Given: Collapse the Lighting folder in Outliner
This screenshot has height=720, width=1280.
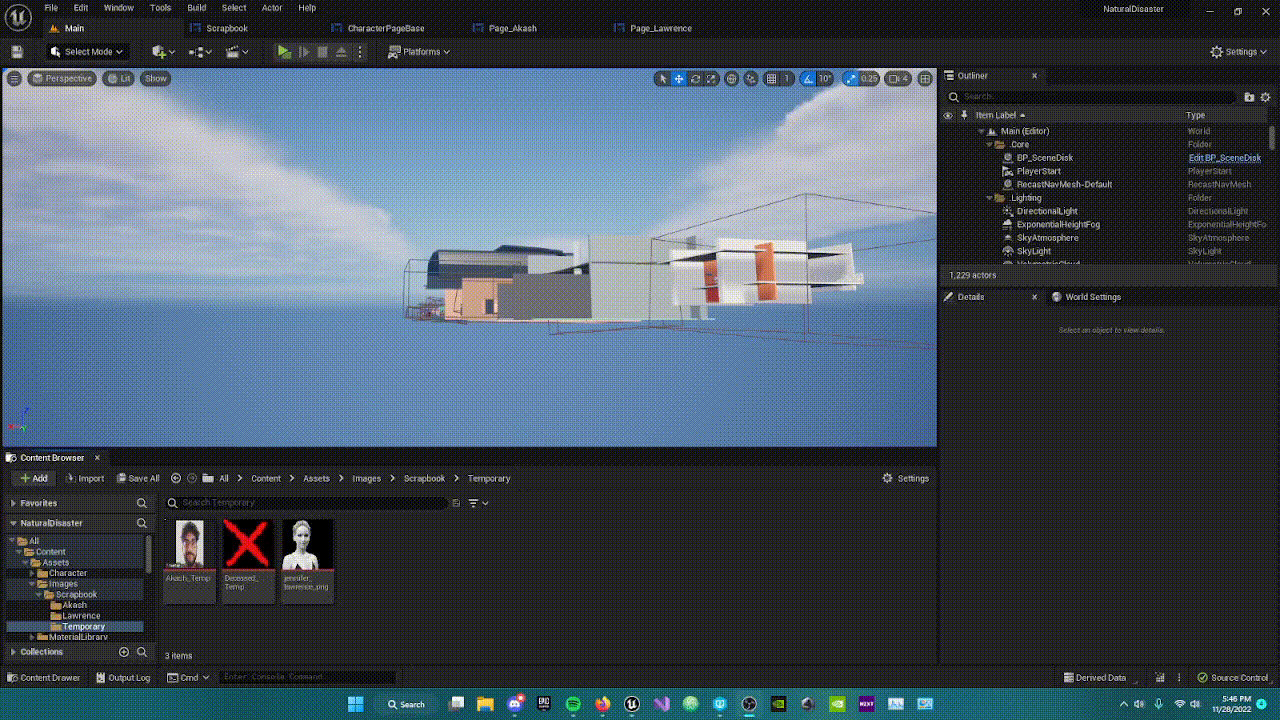Looking at the screenshot, I should (x=990, y=198).
